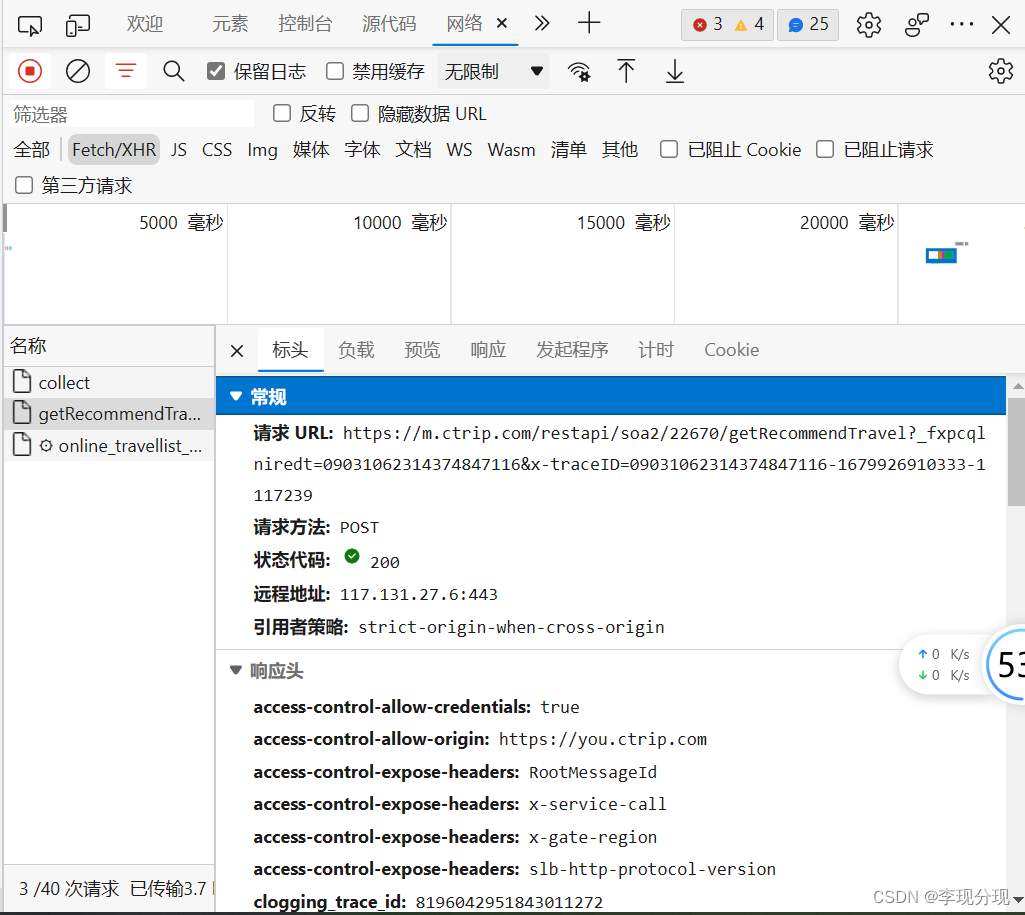Switch to 欢迎 tab
The image size is (1025, 915).
coord(144,24)
